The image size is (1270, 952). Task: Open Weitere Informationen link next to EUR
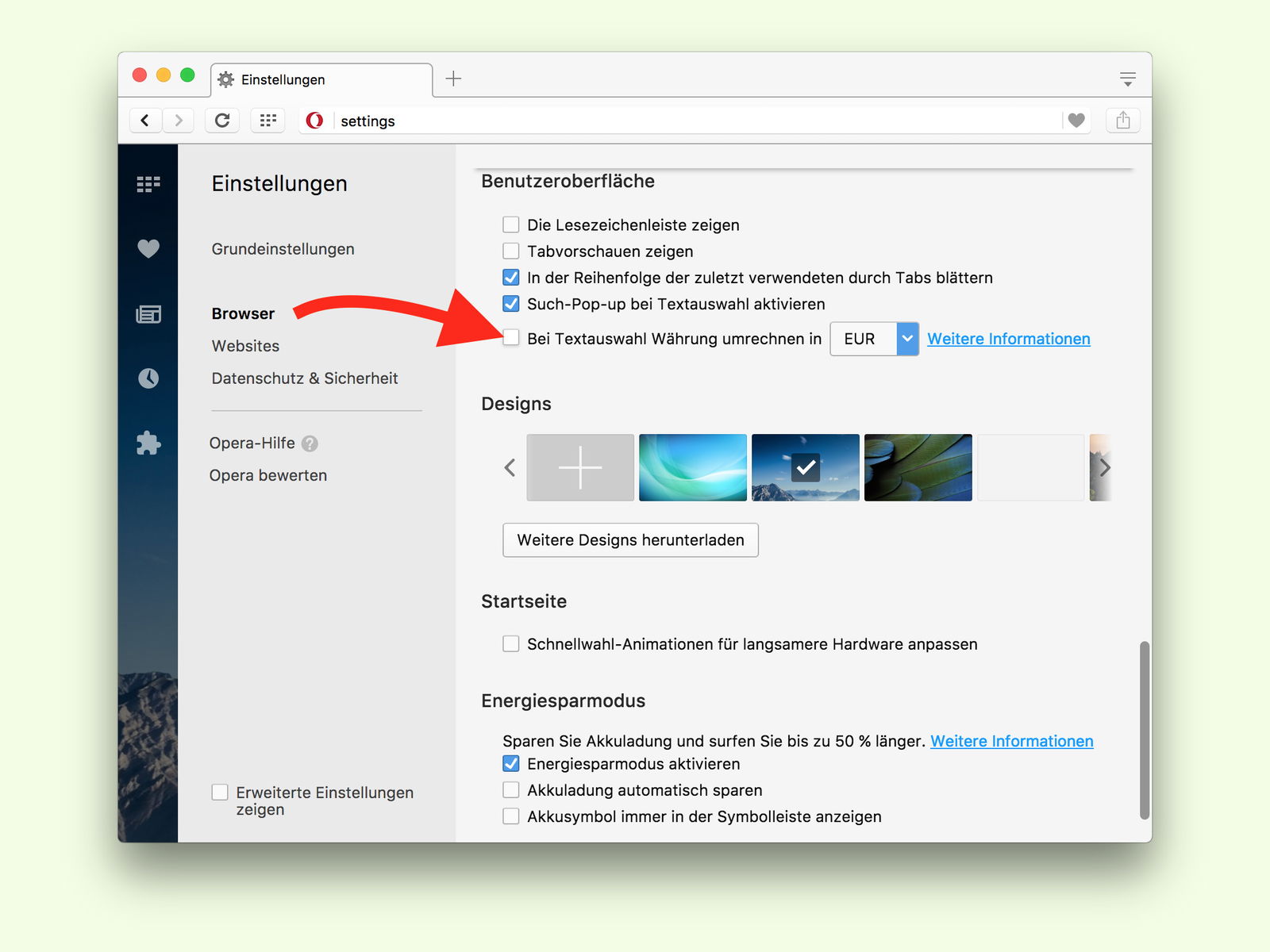(1009, 339)
